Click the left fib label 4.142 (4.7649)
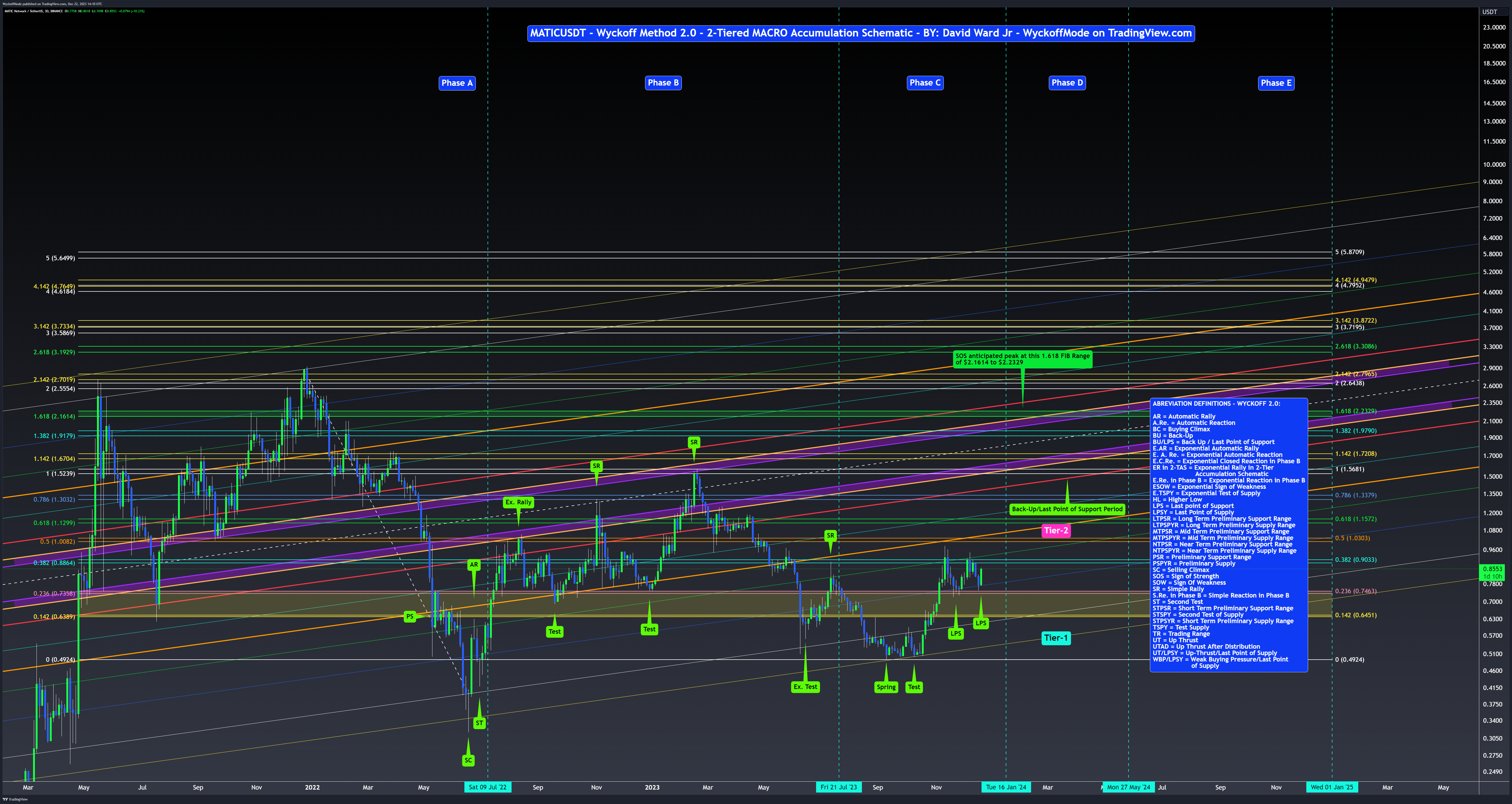This screenshot has width=1512, height=804. [x=54, y=286]
